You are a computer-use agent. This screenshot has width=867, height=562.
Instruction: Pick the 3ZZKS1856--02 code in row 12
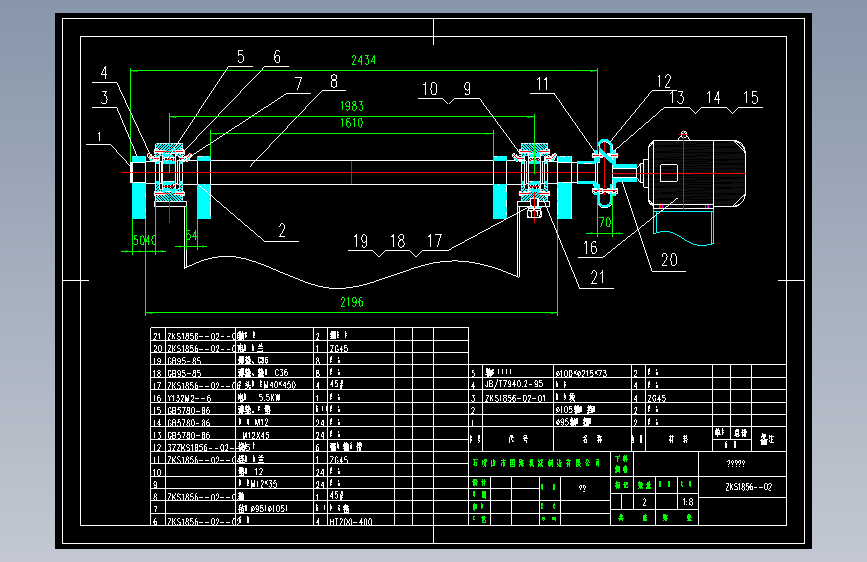[201, 447]
